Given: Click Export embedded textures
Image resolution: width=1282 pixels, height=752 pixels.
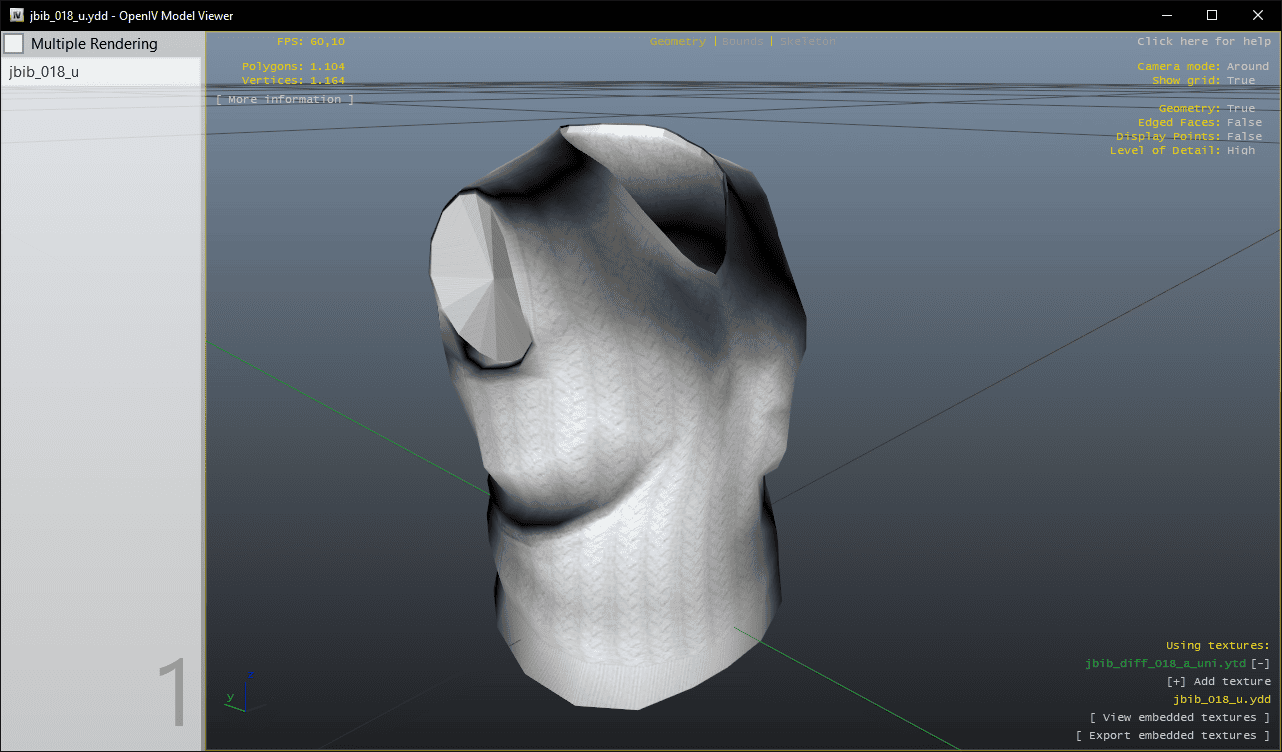Looking at the screenshot, I should click(1172, 735).
